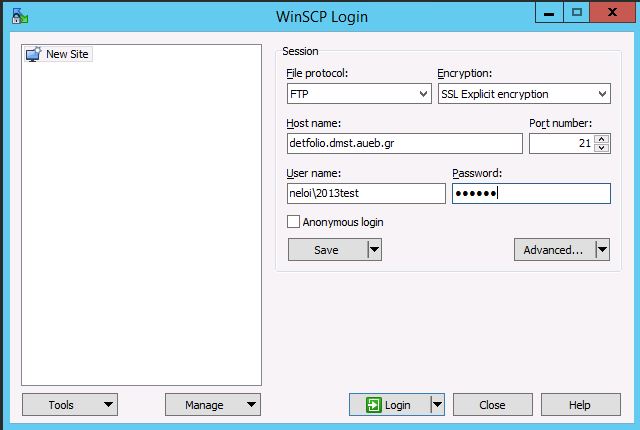This screenshot has height=430, width=640.
Task: Increase the port number with up arrow
Action: click(x=601, y=139)
